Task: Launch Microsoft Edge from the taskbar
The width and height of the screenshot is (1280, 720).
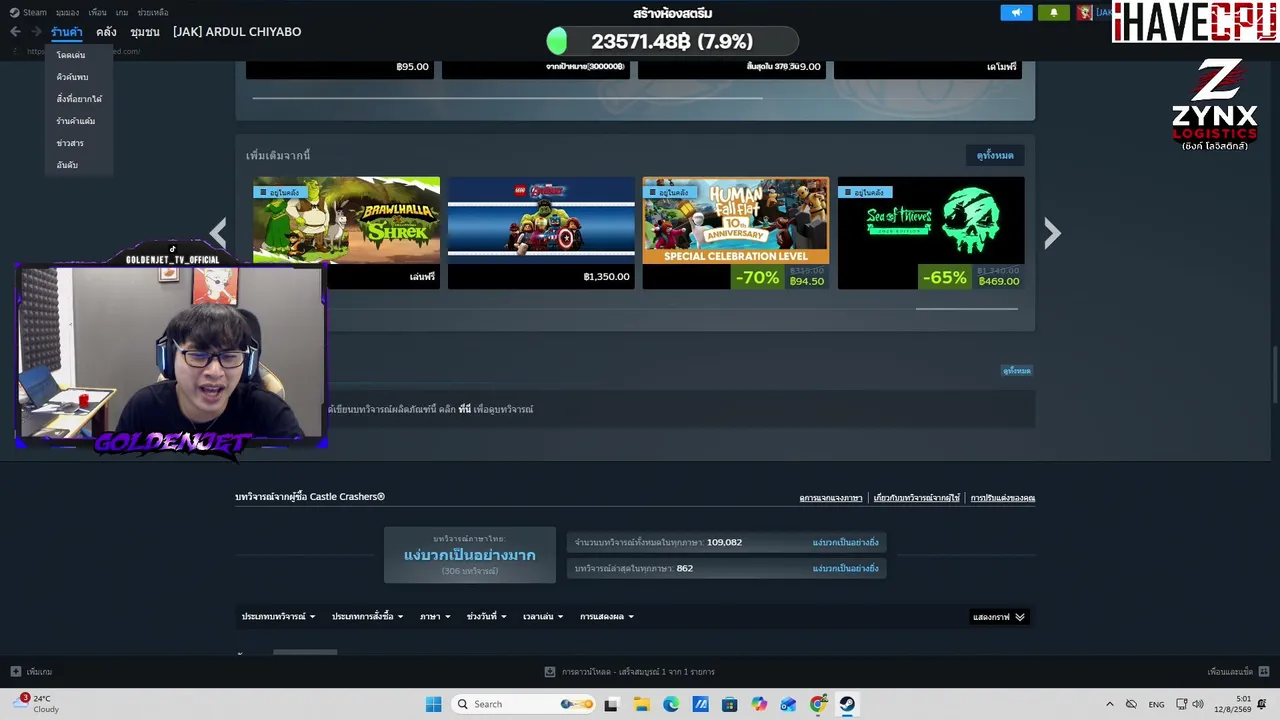Action: pos(671,704)
